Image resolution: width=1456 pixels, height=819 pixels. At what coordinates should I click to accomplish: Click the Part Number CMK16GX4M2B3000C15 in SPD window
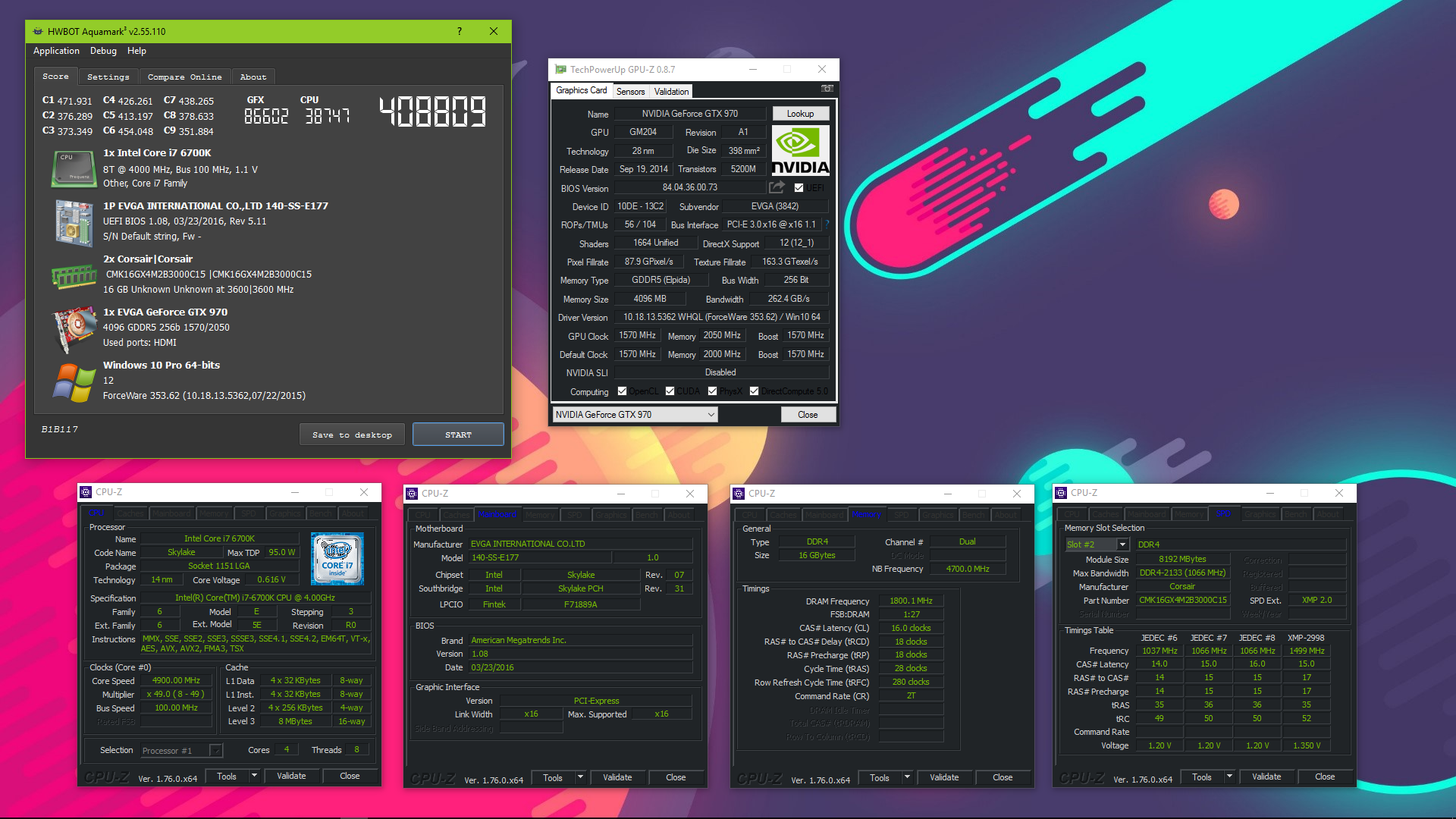coord(1182,600)
